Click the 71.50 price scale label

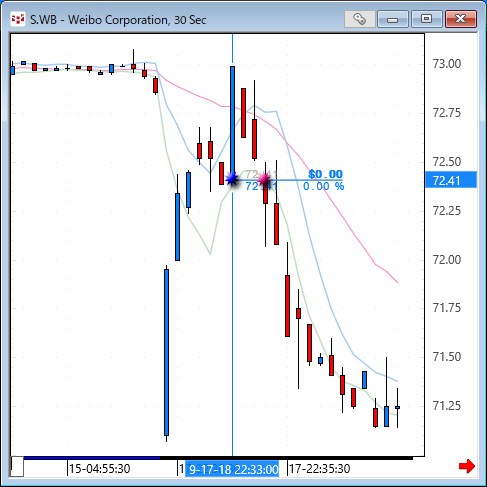[x=447, y=357]
